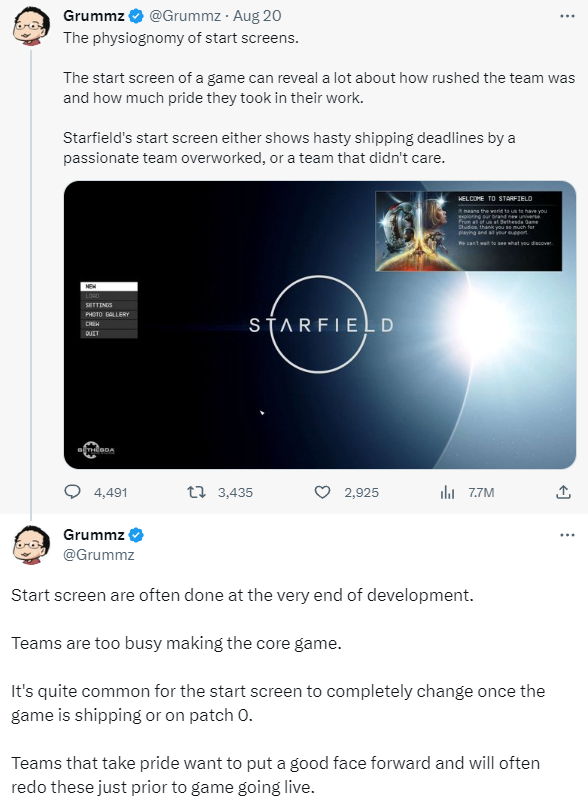
Task: View analytics icon showing 7.7M views
Action: click(x=447, y=492)
